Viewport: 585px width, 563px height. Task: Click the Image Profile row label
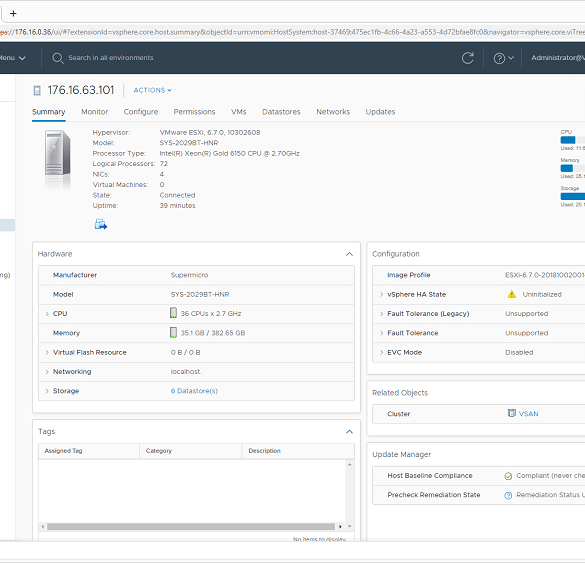coord(409,275)
